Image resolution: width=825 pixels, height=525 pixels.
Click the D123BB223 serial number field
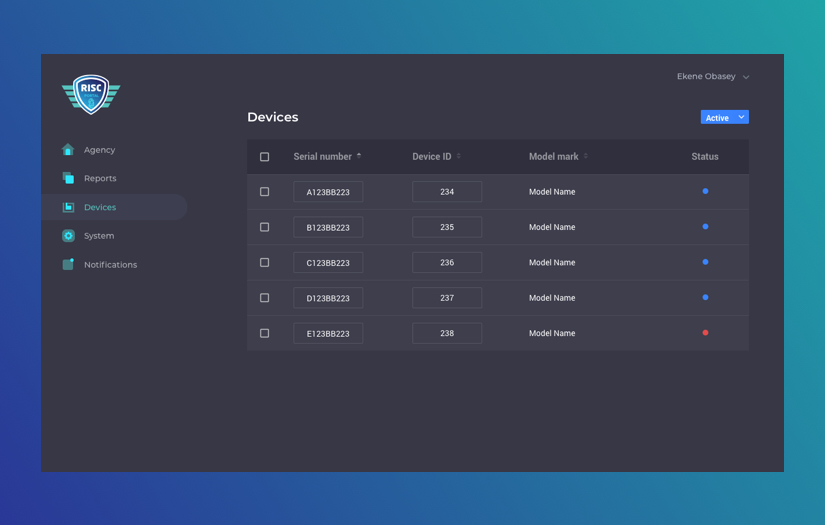point(328,298)
